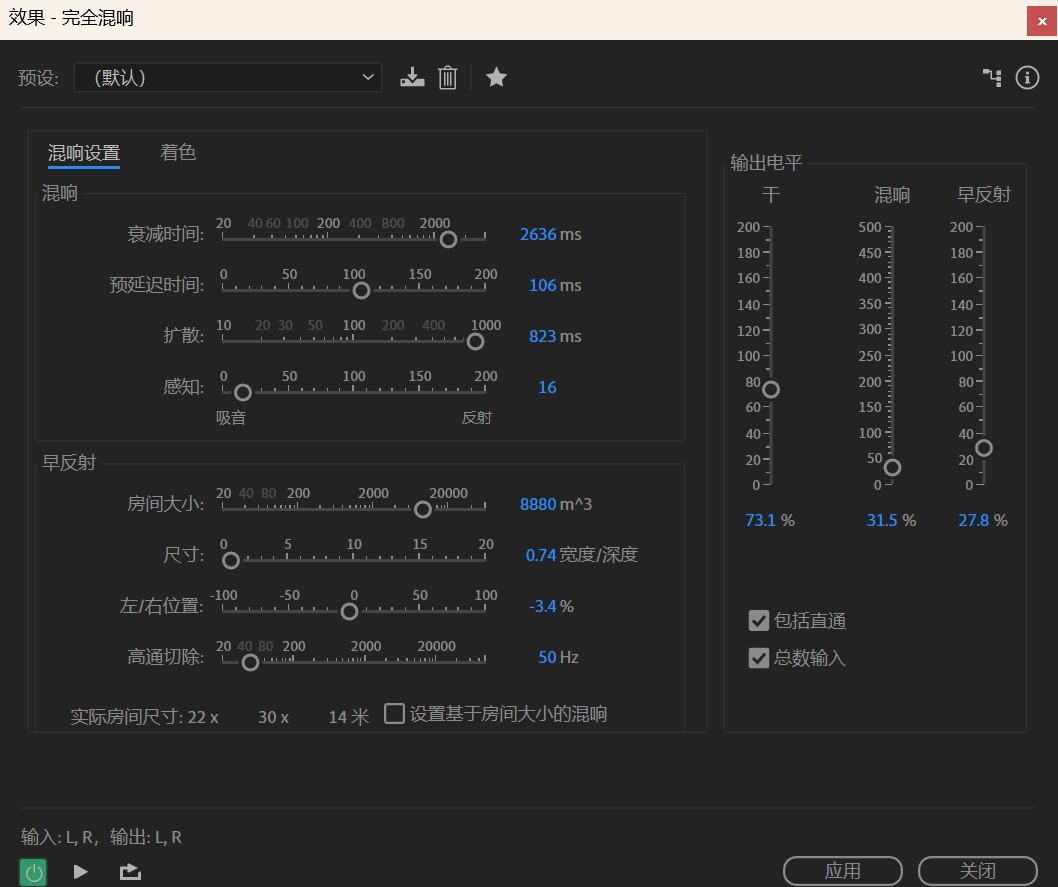Open the 预设 dropdown list

click(x=228, y=77)
